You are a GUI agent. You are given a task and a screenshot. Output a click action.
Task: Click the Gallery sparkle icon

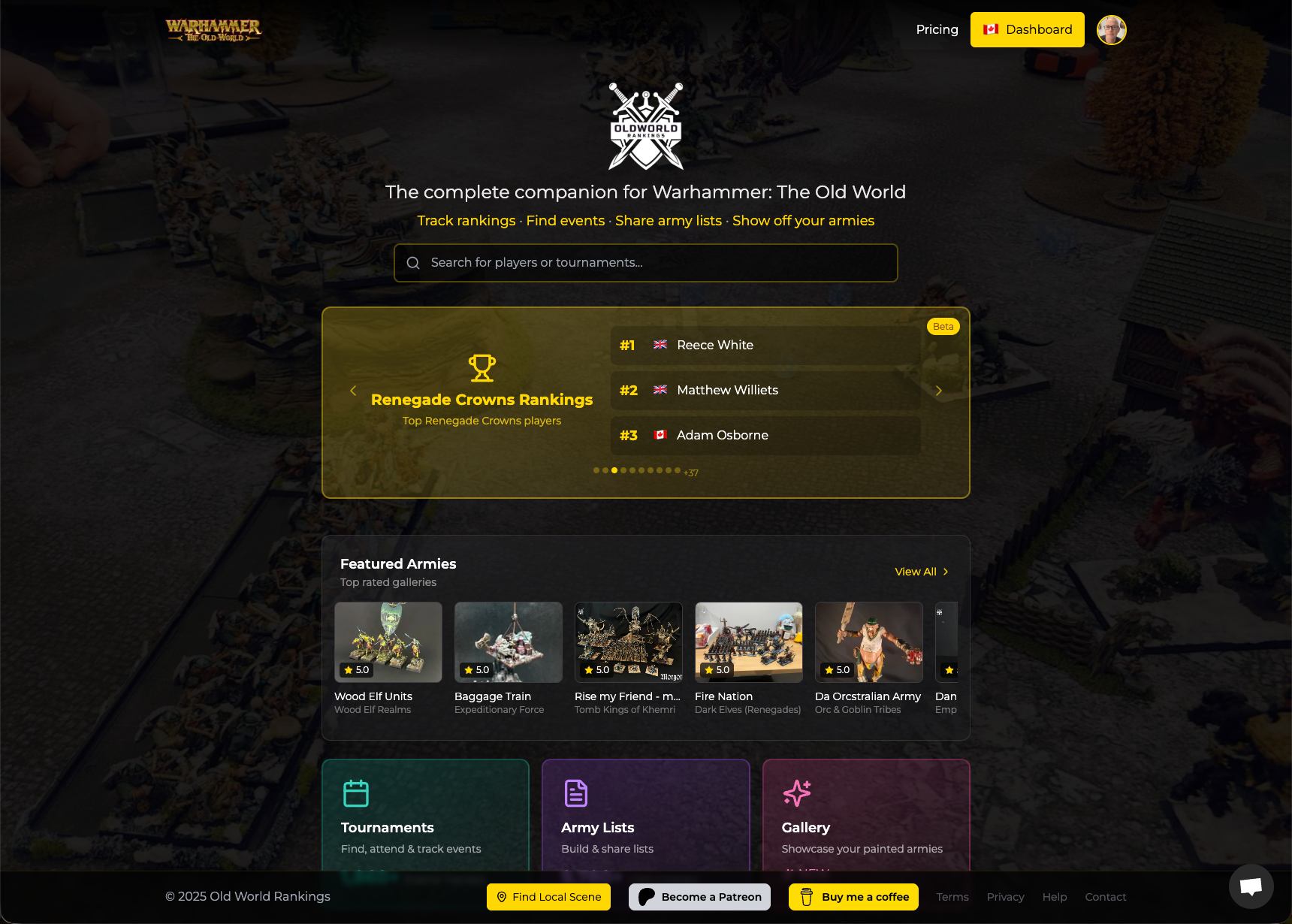pos(797,793)
